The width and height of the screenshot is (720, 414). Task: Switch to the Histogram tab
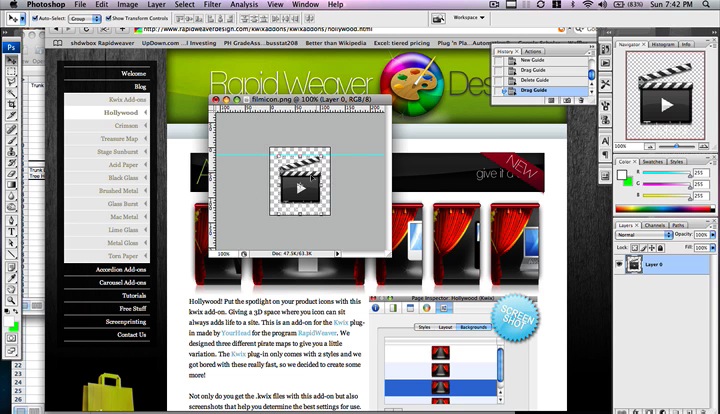(x=663, y=45)
